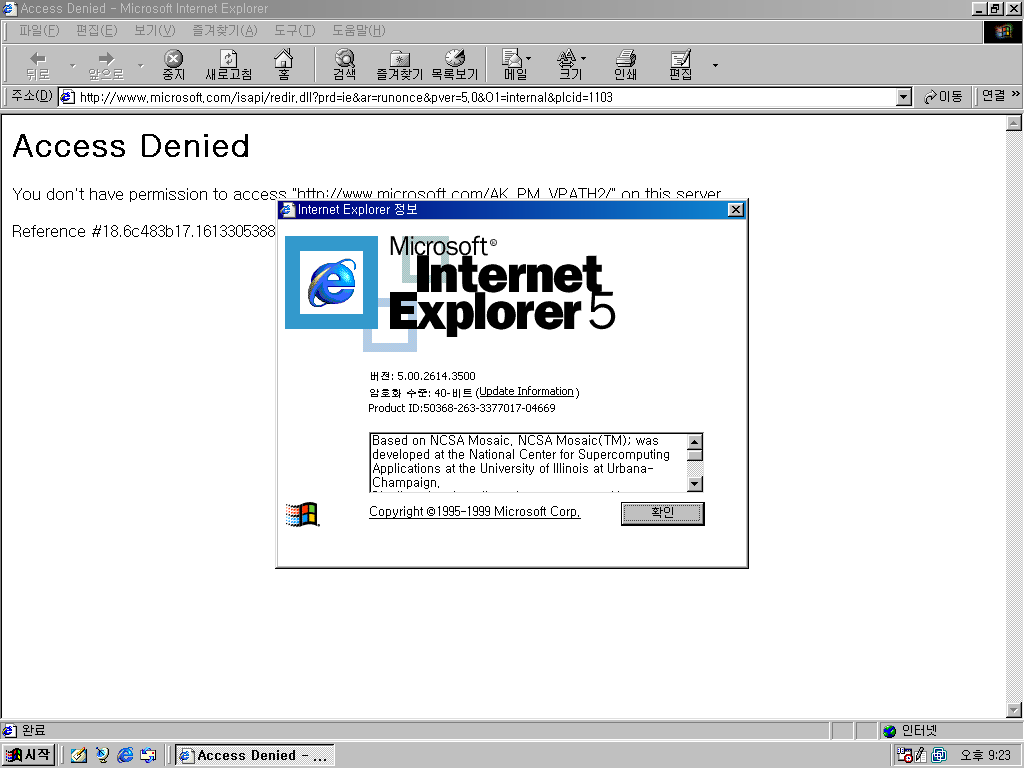Click the 버전: 5.00.2614.3500 text

point(423,376)
